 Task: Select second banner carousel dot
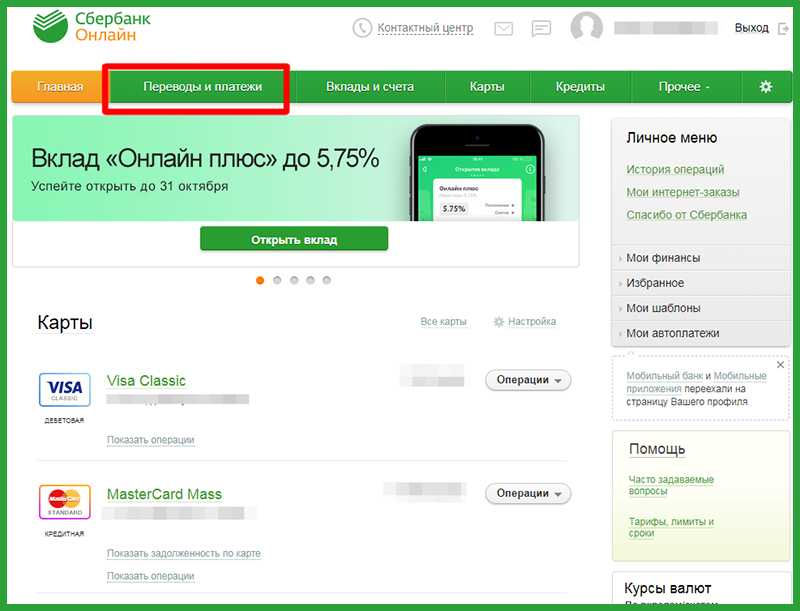coord(277,280)
